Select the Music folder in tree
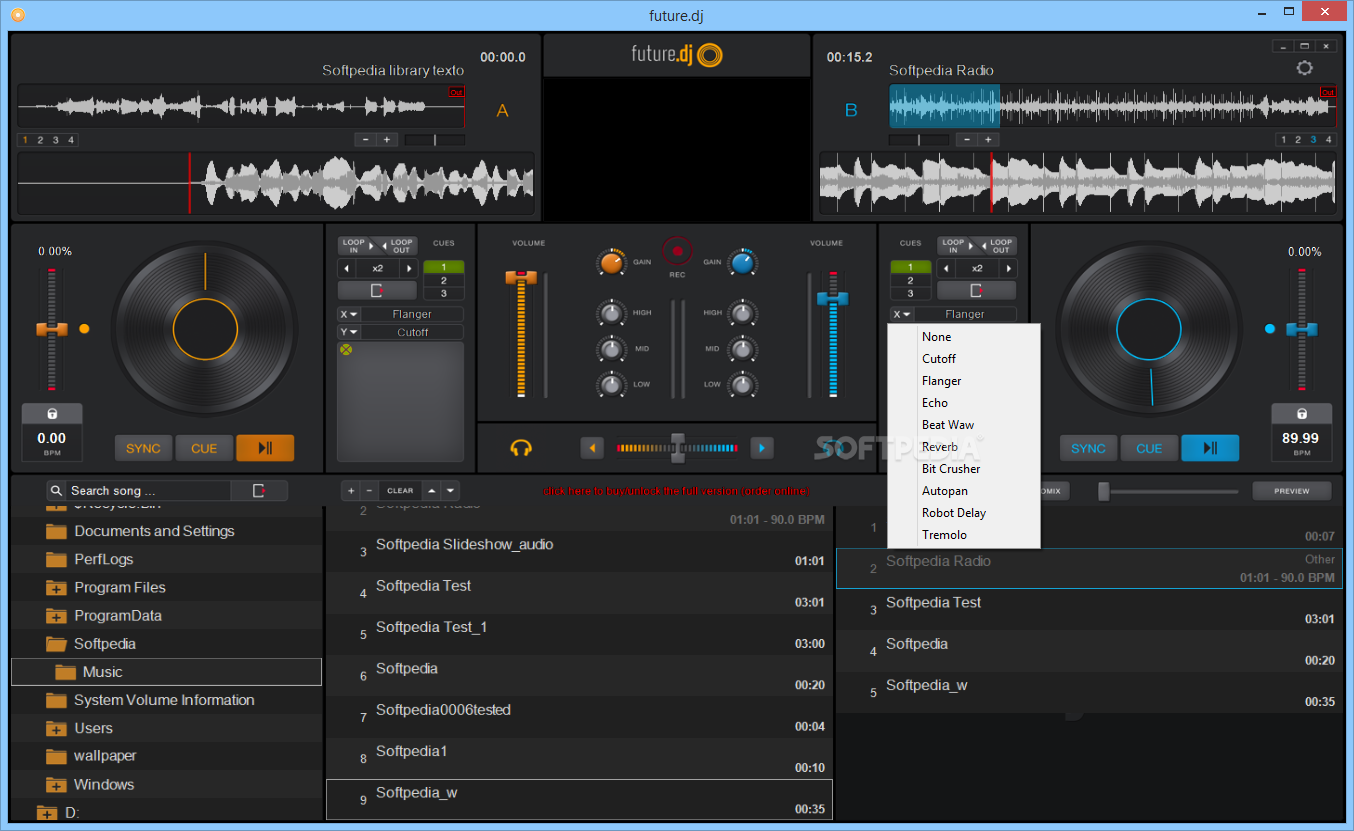Image resolution: width=1354 pixels, height=831 pixels. point(166,672)
